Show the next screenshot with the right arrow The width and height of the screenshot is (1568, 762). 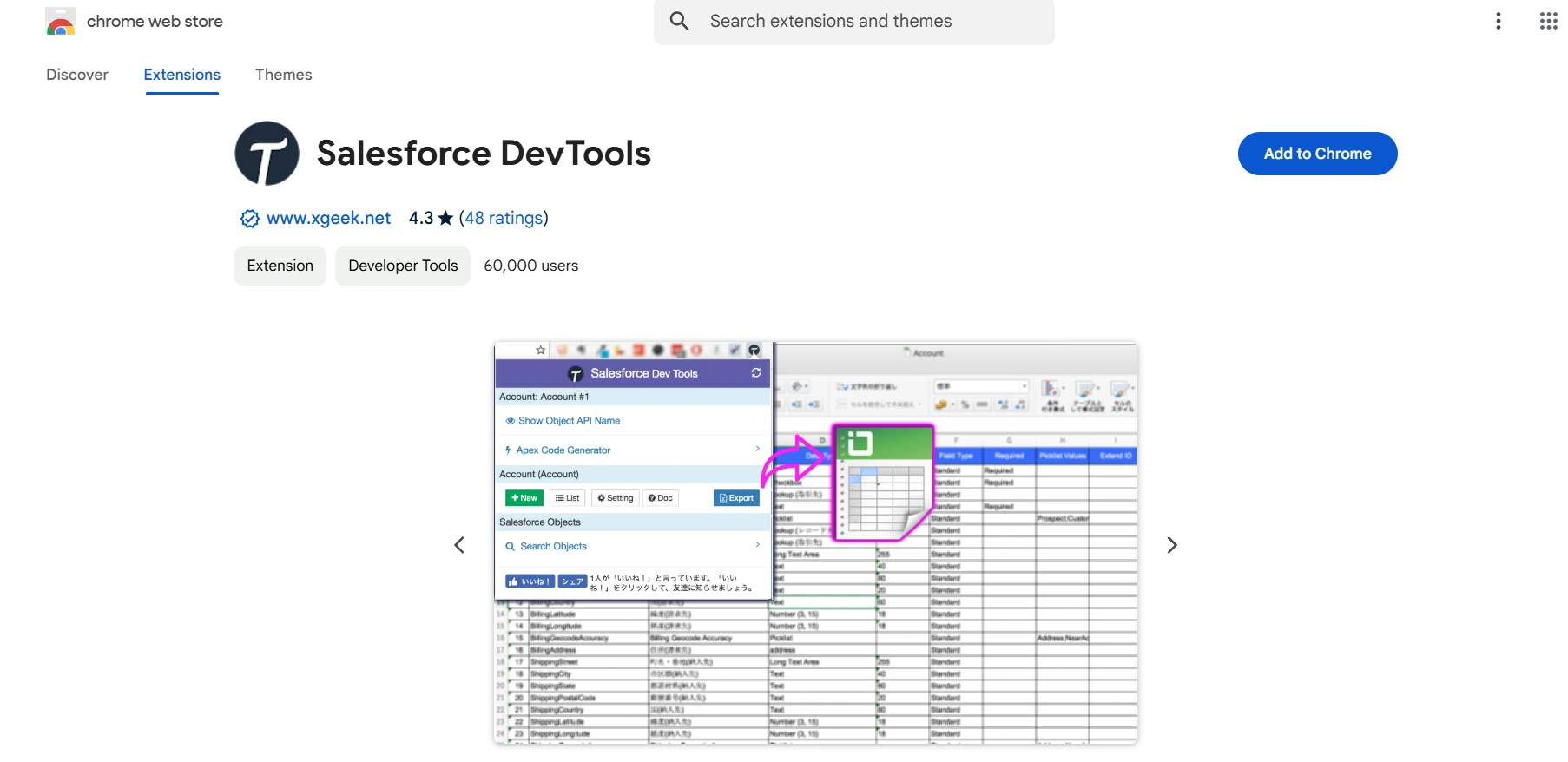point(1172,545)
